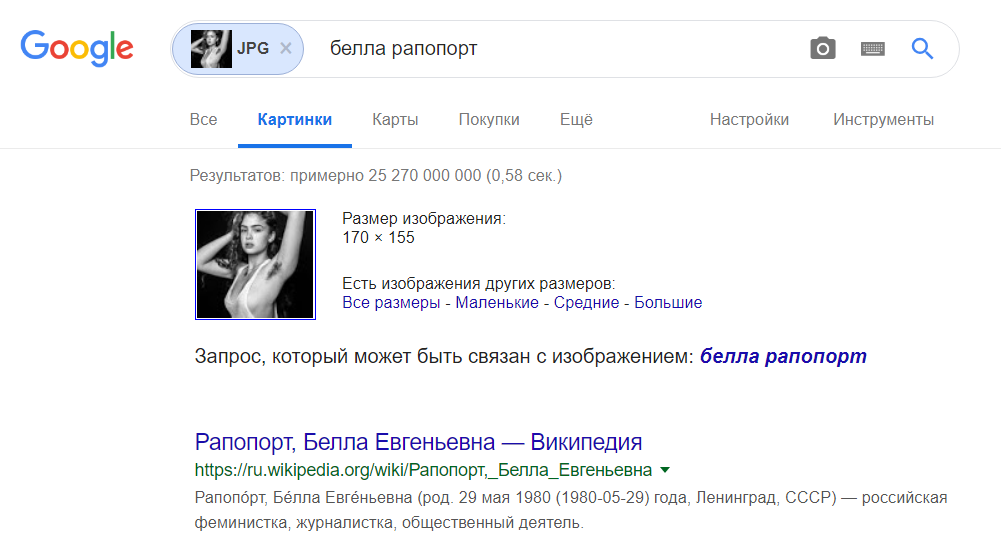Viewport: 1001px width, 542px height.
Task: Click the search text input field
Action: pos(560,48)
